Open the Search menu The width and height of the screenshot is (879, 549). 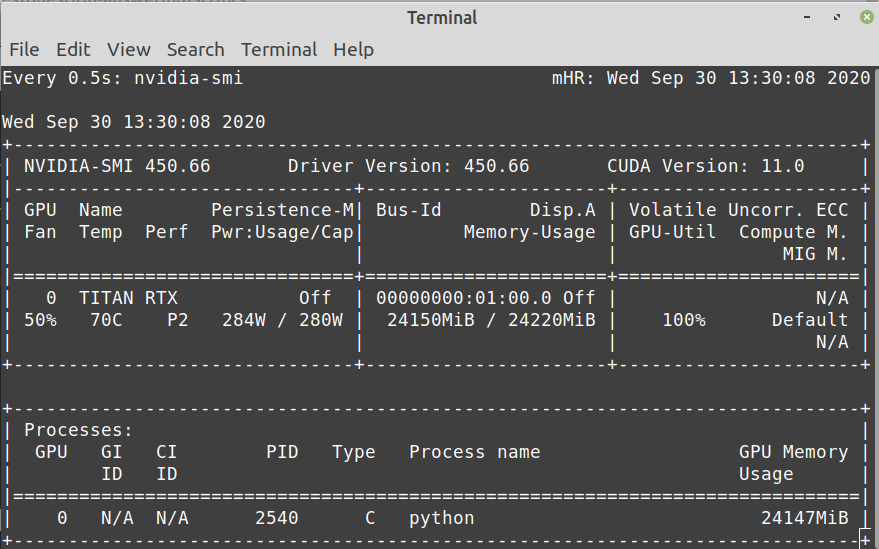click(196, 50)
